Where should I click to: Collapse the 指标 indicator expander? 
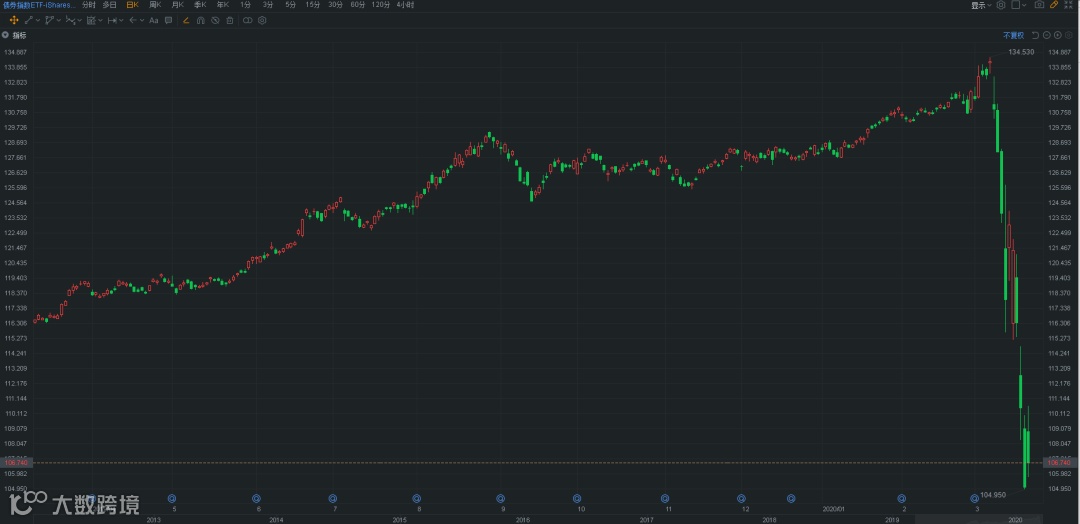coord(5,34)
